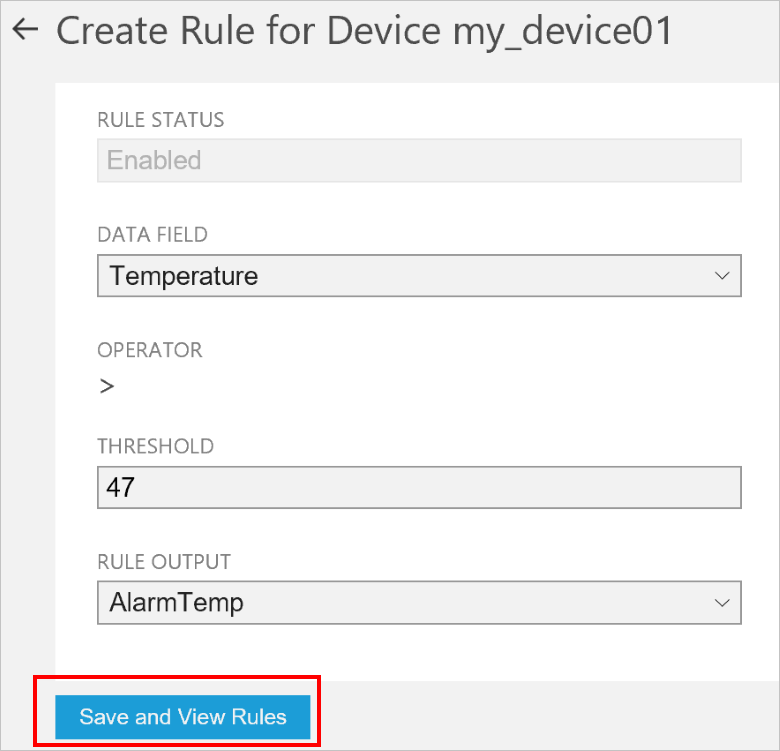The height and width of the screenshot is (751, 780).
Task: Click the RULE STATUS label
Action: 160,120
